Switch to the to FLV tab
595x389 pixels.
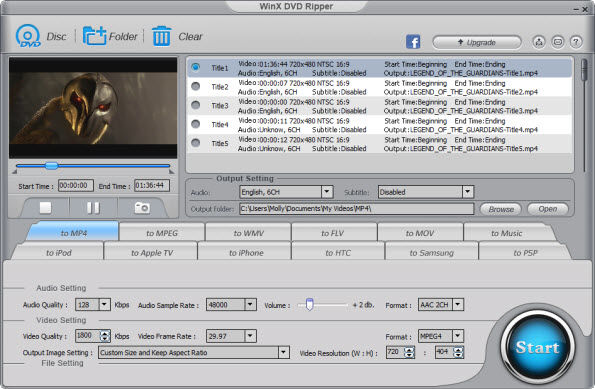coord(333,233)
